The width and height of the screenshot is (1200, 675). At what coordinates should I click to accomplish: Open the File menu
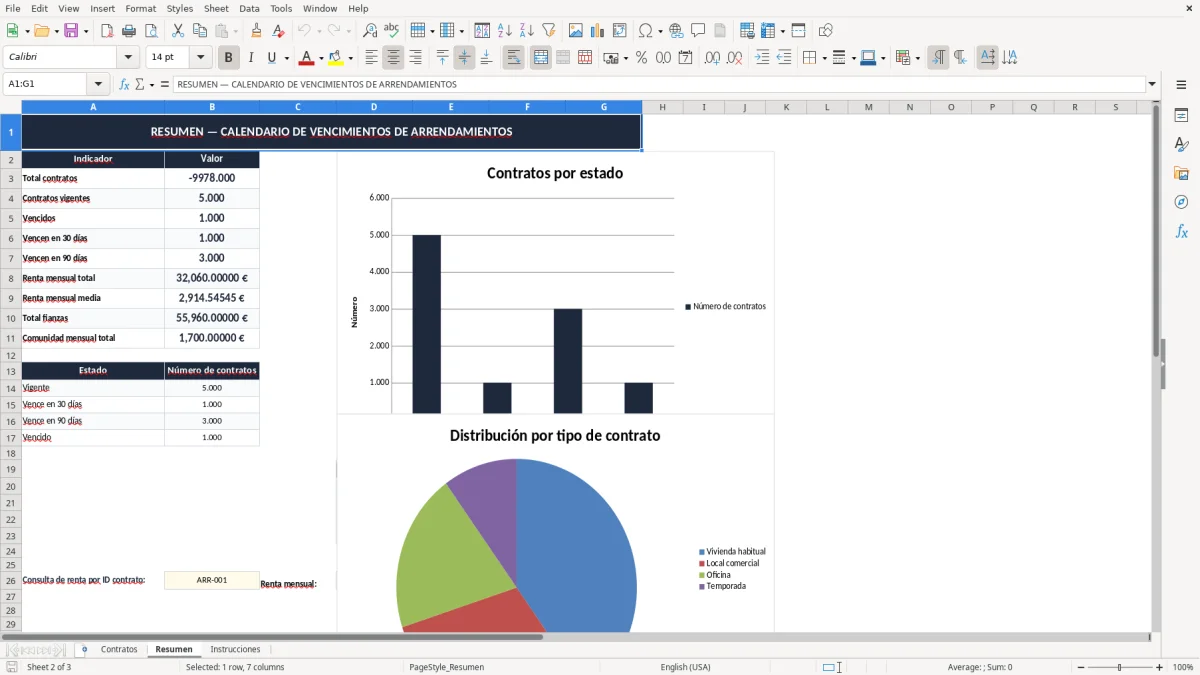coord(13,8)
